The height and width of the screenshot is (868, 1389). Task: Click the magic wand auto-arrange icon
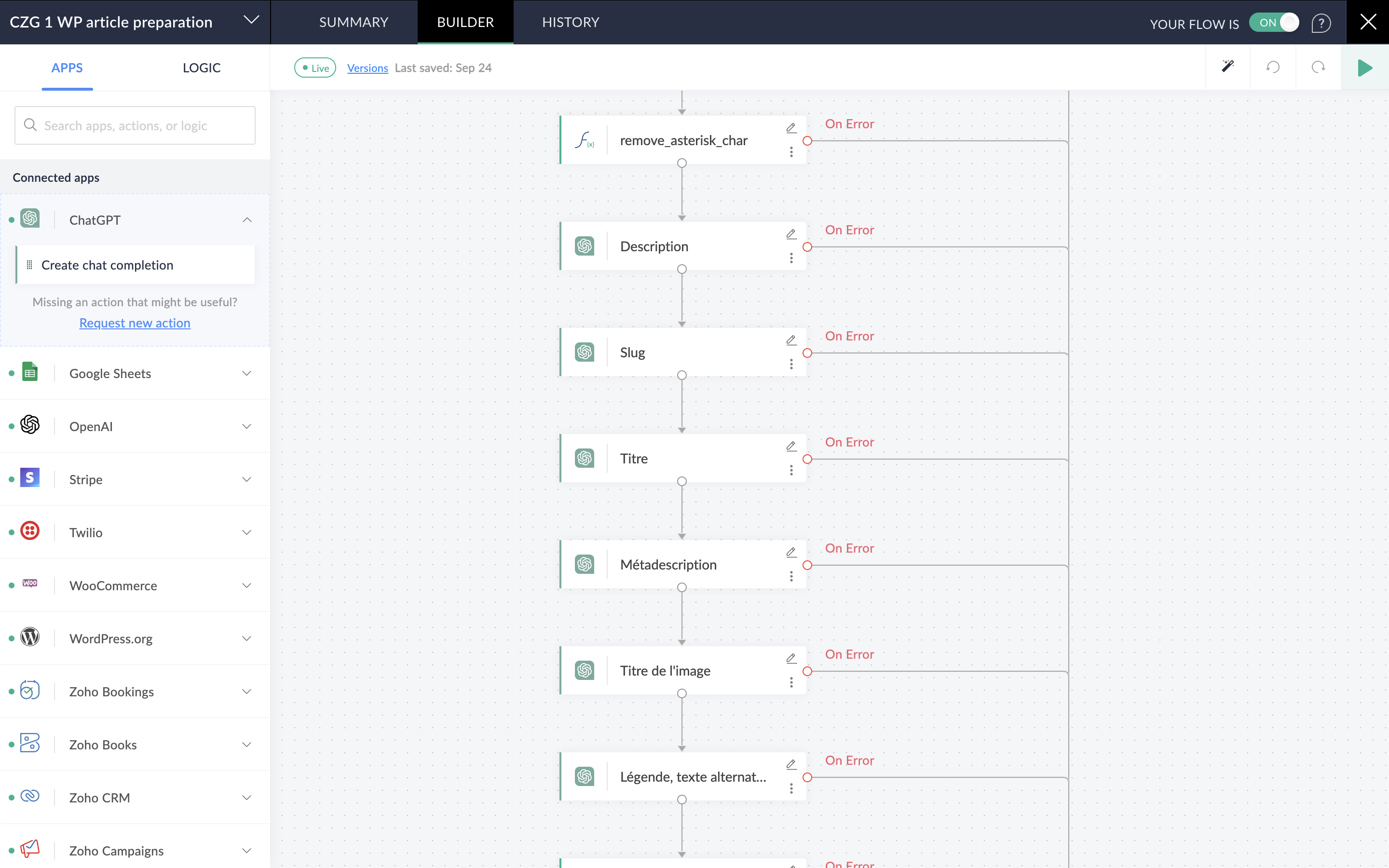click(1227, 67)
